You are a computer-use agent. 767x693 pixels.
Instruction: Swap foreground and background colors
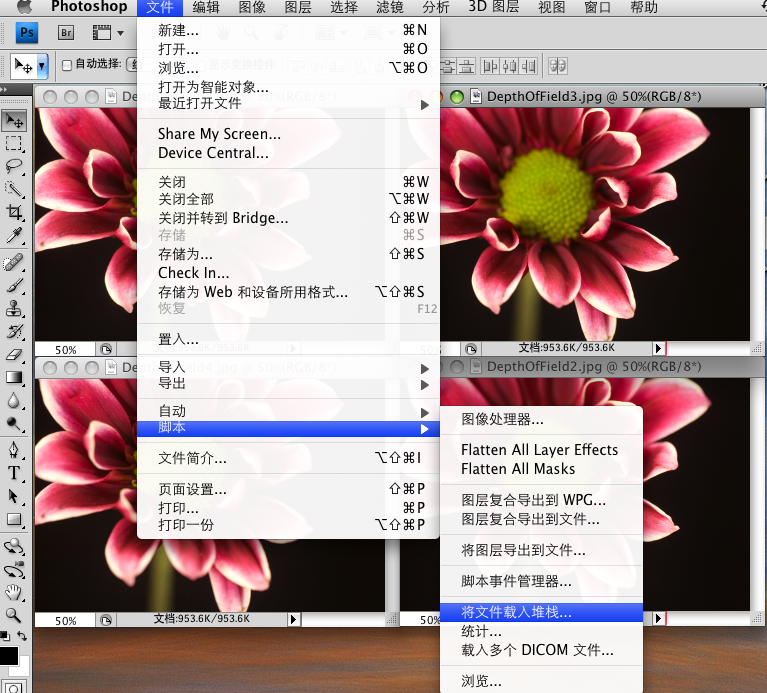(x=22, y=636)
